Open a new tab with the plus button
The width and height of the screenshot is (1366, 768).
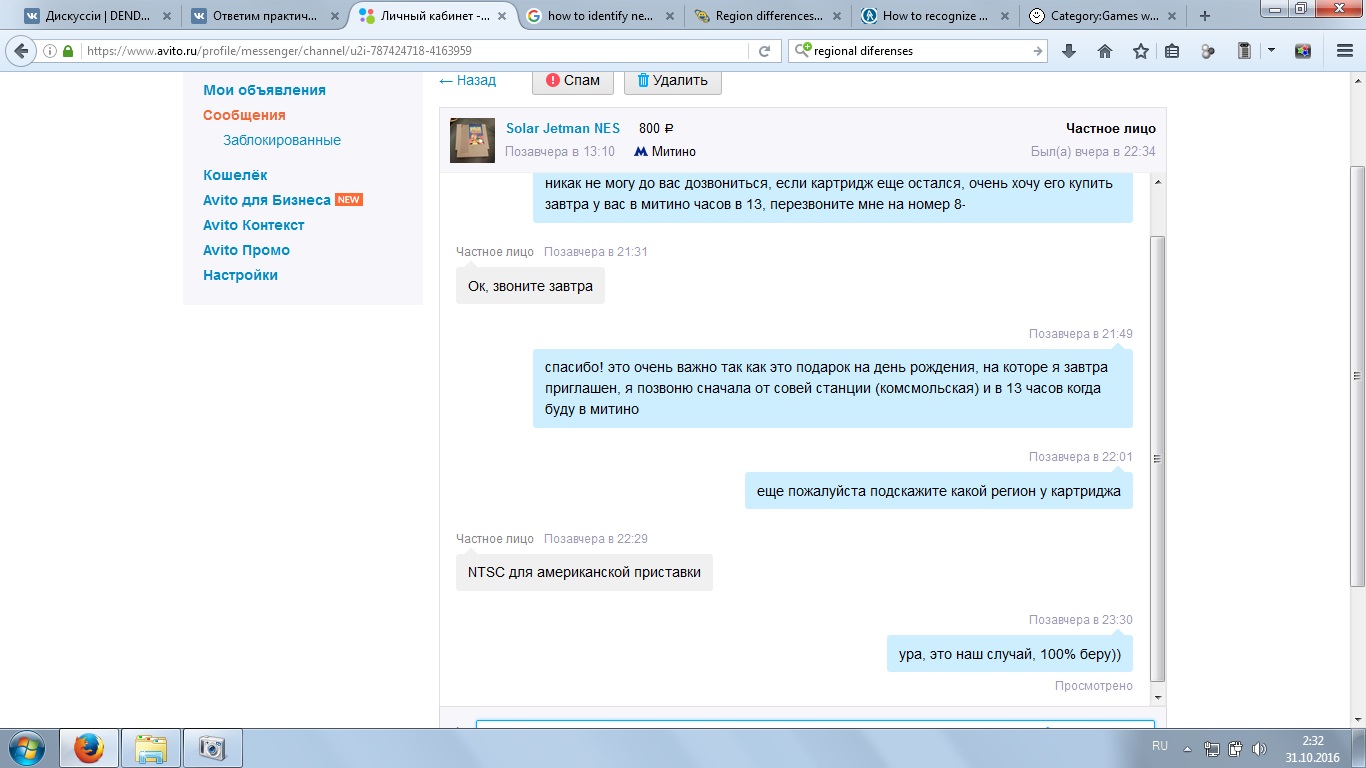point(1205,16)
